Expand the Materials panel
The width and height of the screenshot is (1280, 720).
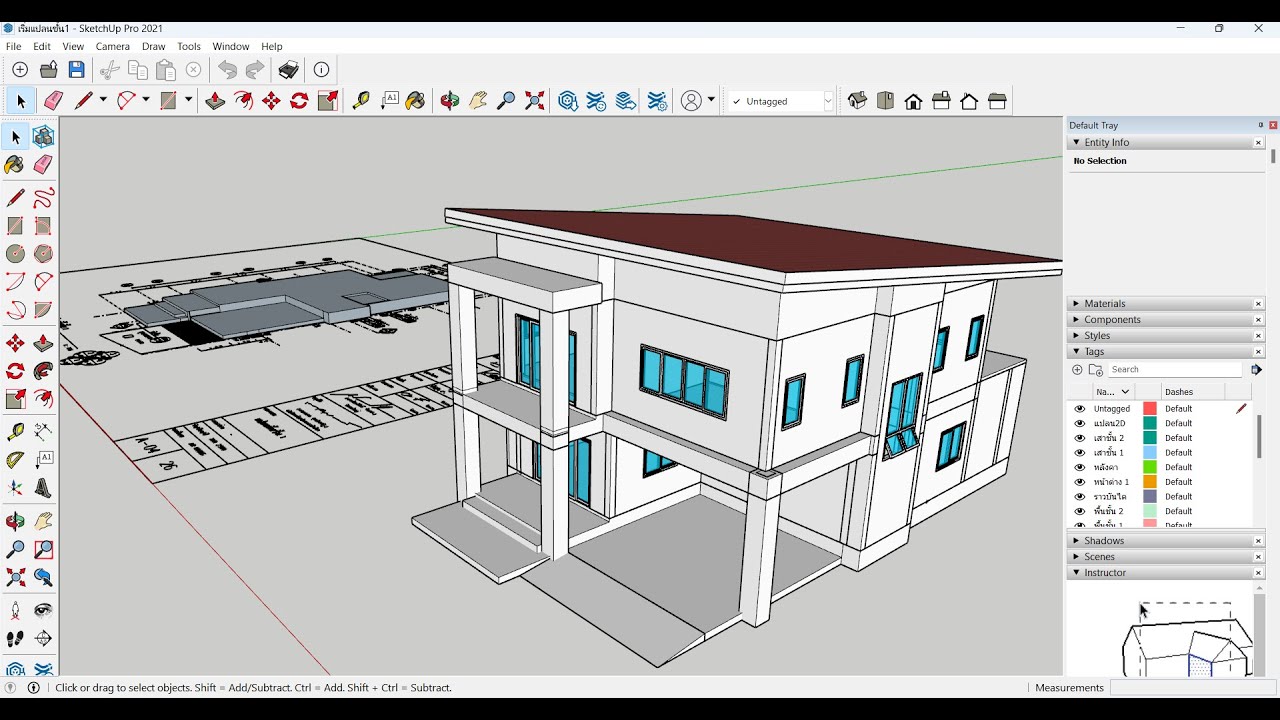[x=1076, y=304]
